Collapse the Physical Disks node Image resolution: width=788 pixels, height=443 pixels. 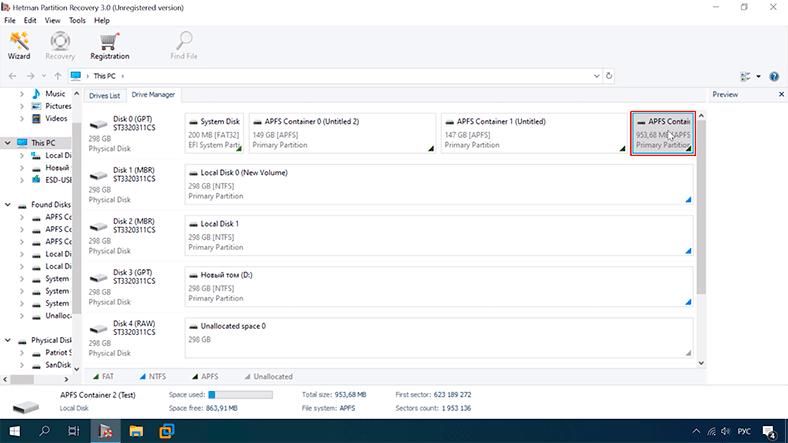[8, 340]
